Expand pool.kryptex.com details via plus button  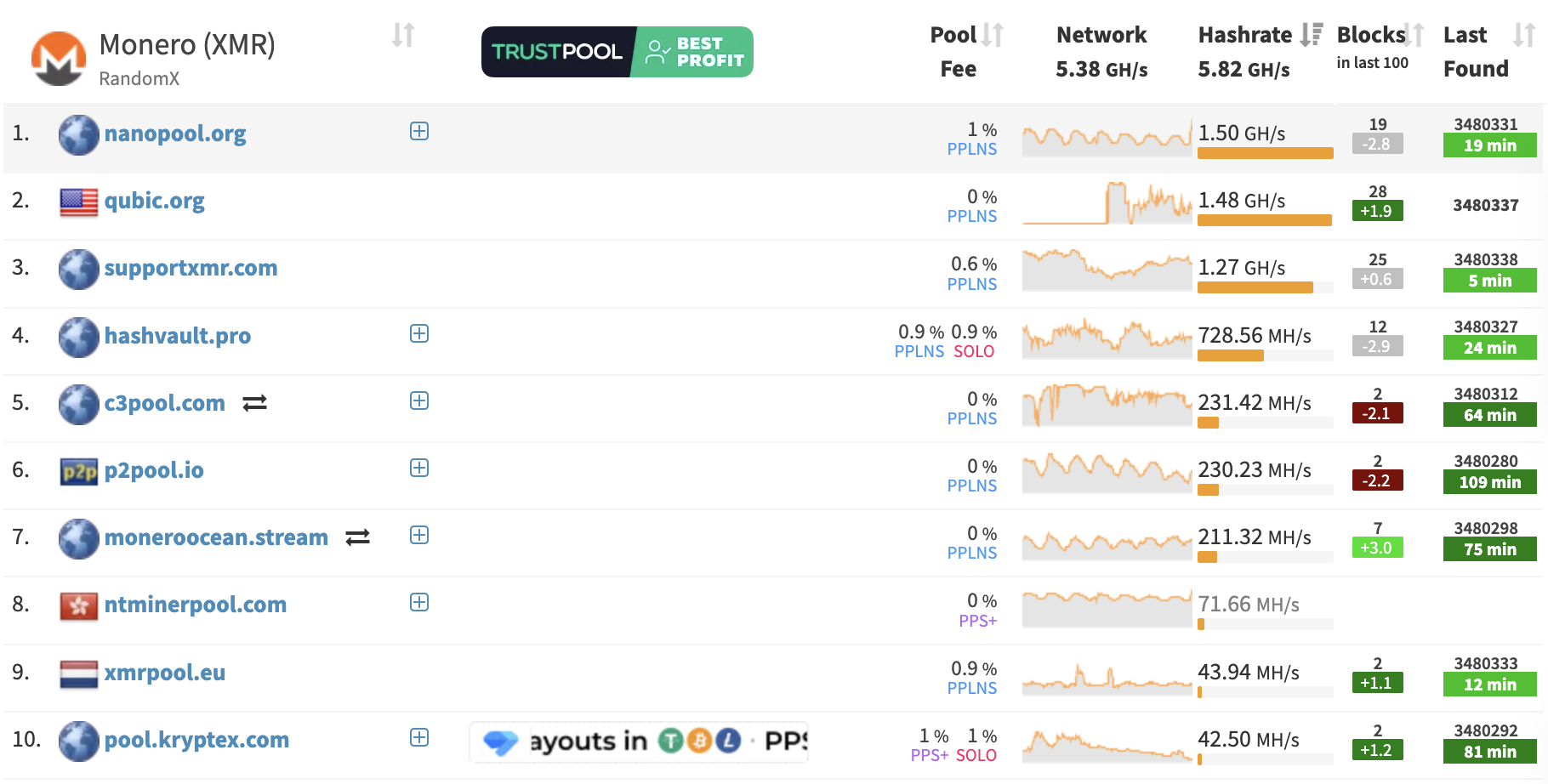419,737
